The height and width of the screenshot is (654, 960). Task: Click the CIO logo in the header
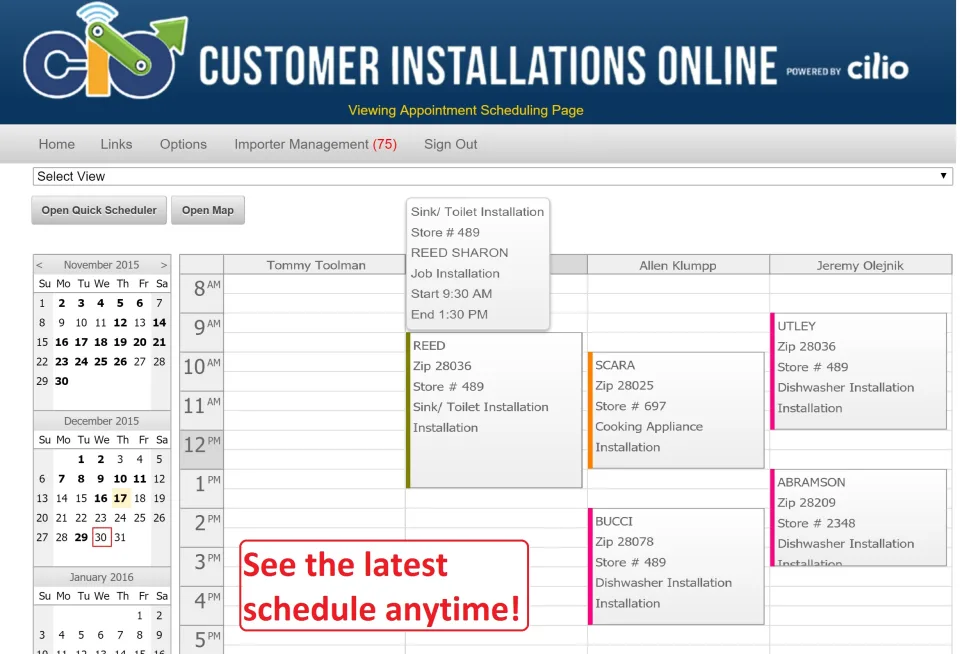105,51
